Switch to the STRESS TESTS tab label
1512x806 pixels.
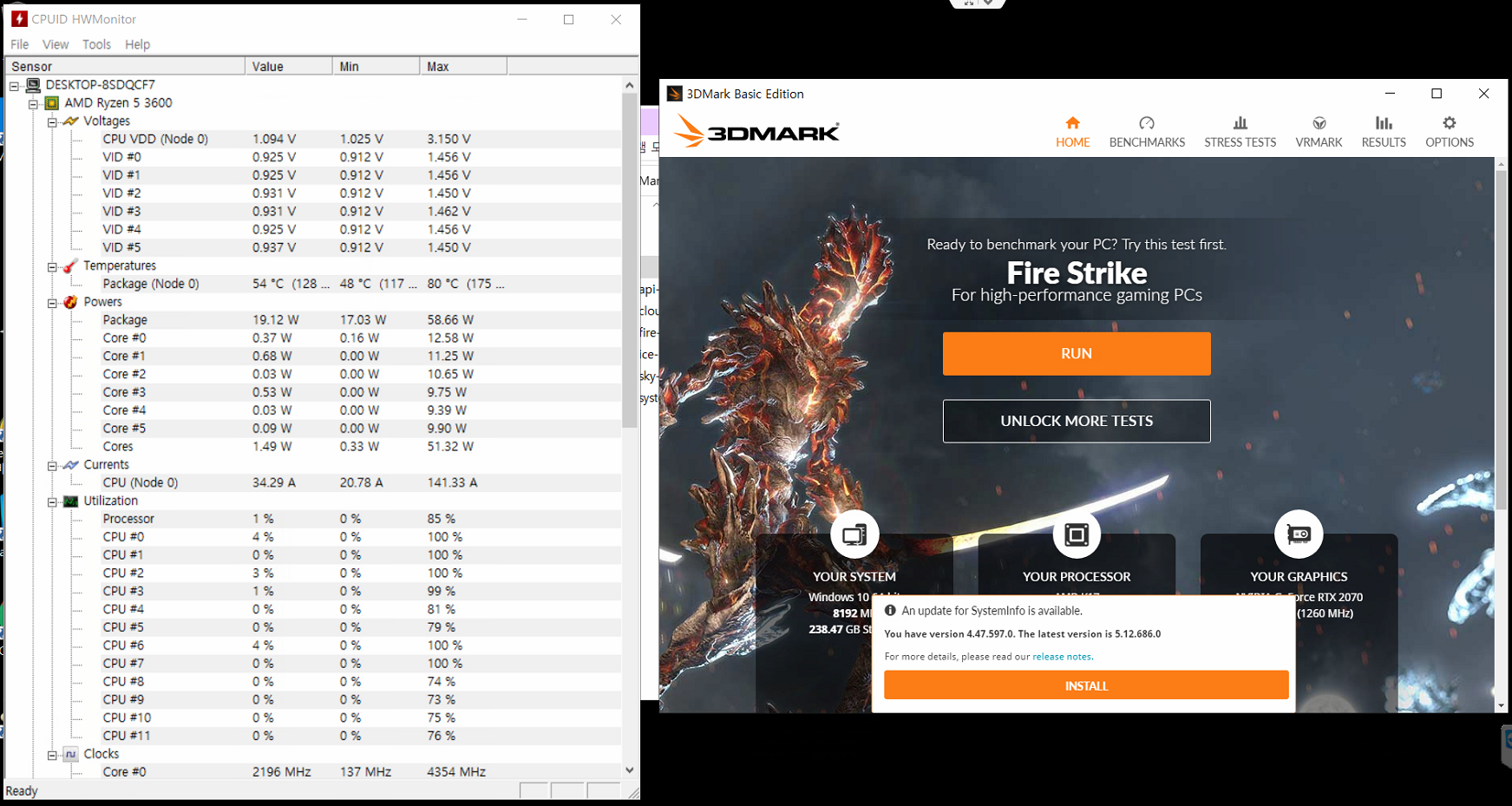[x=1240, y=142]
